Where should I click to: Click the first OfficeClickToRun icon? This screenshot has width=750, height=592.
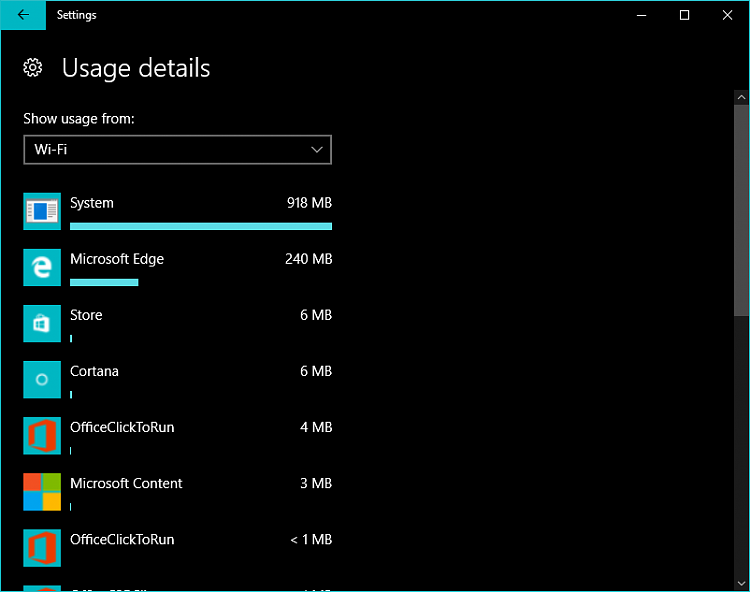point(42,435)
